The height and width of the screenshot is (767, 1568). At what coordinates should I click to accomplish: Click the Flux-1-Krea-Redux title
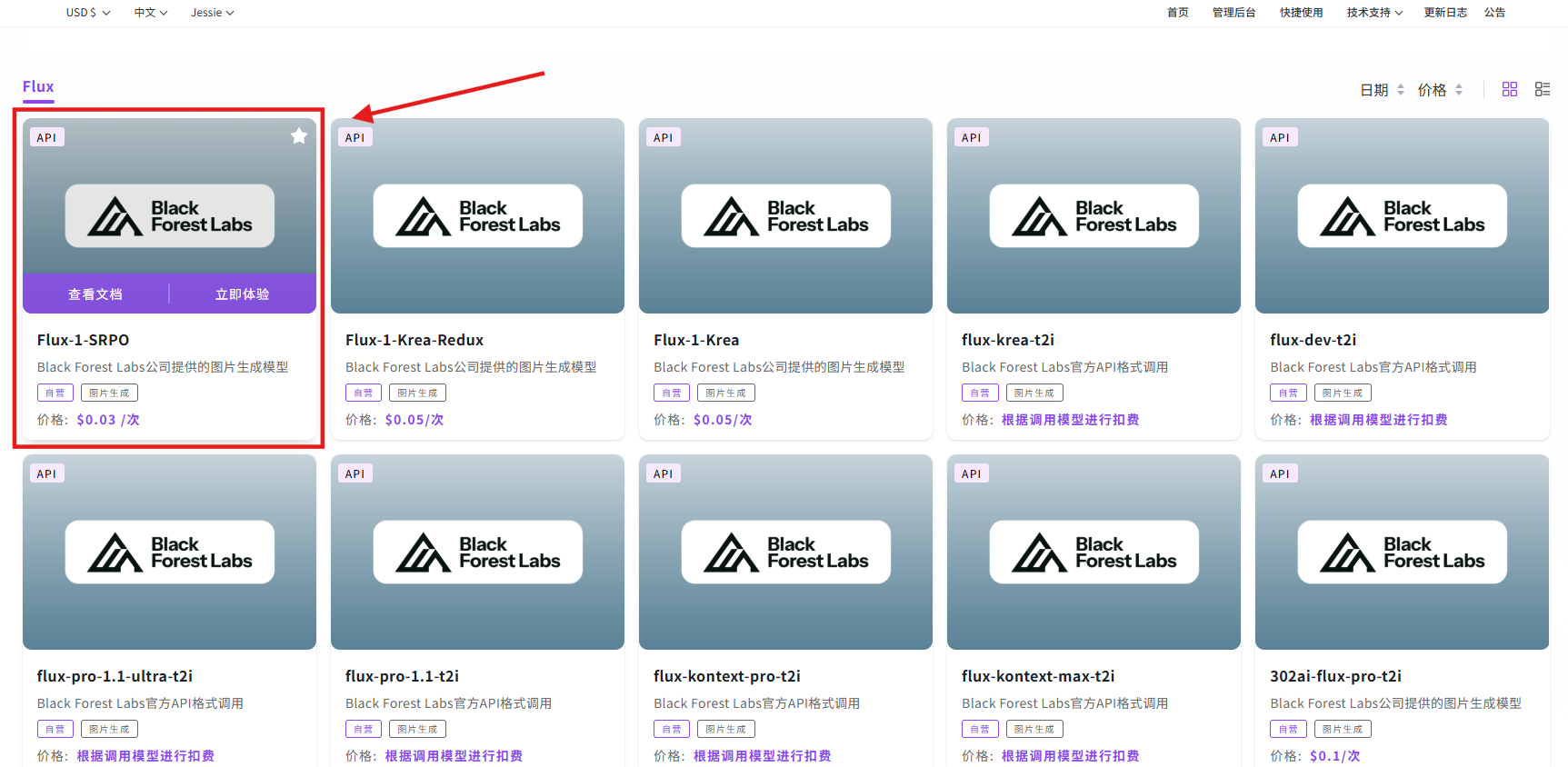click(x=414, y=340)
